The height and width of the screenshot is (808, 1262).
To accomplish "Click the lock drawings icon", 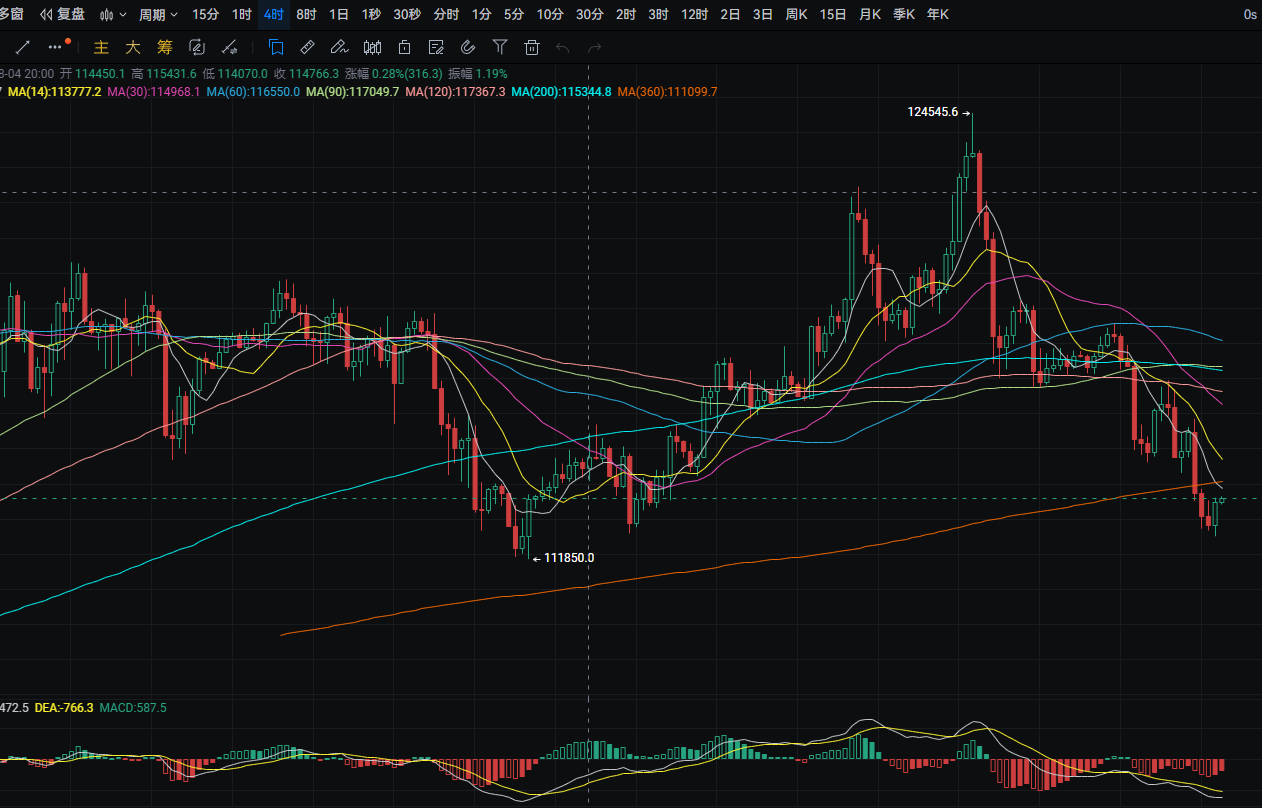I will (x=404, y=46).
